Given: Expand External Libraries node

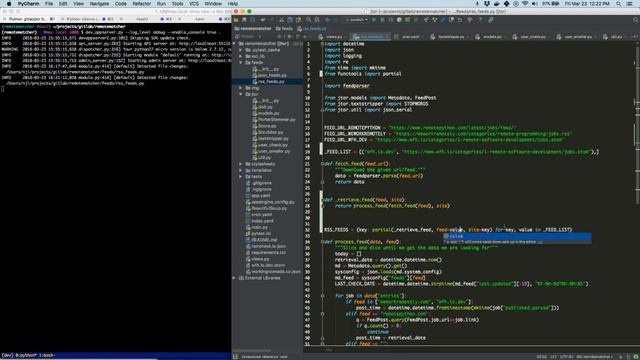Looking at the screenshot, I should (234, 278).
